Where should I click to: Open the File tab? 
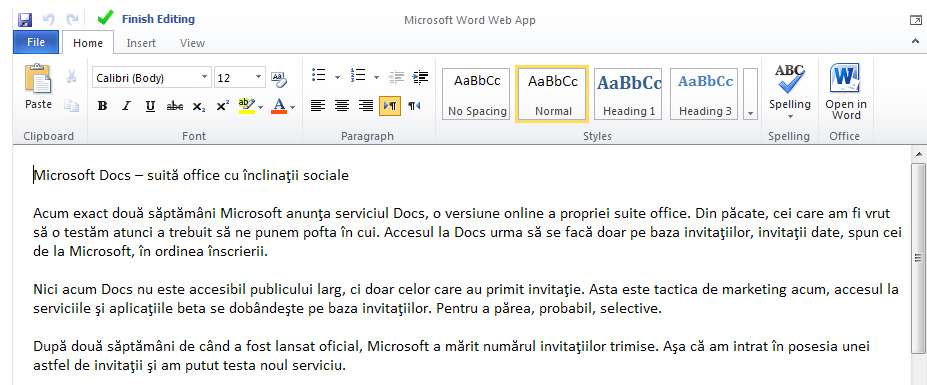(36, 43)
